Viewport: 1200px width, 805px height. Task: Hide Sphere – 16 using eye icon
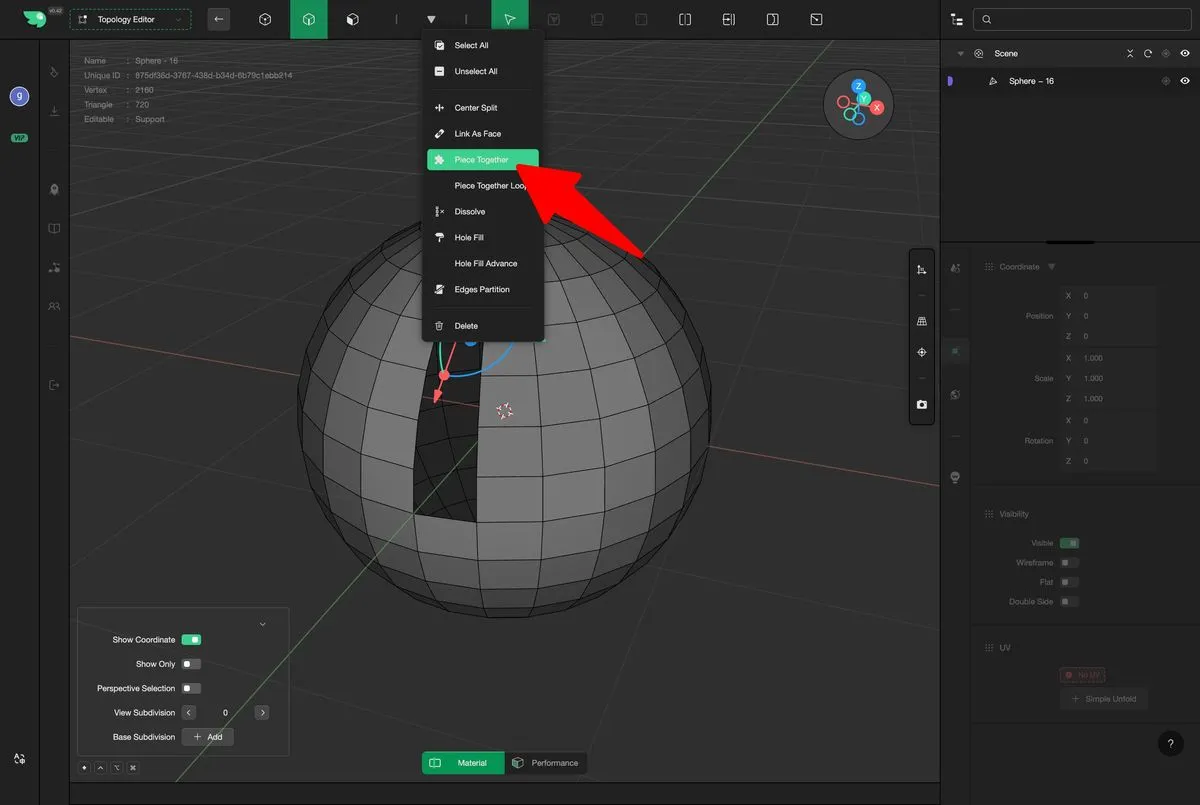click(1185, 81)
